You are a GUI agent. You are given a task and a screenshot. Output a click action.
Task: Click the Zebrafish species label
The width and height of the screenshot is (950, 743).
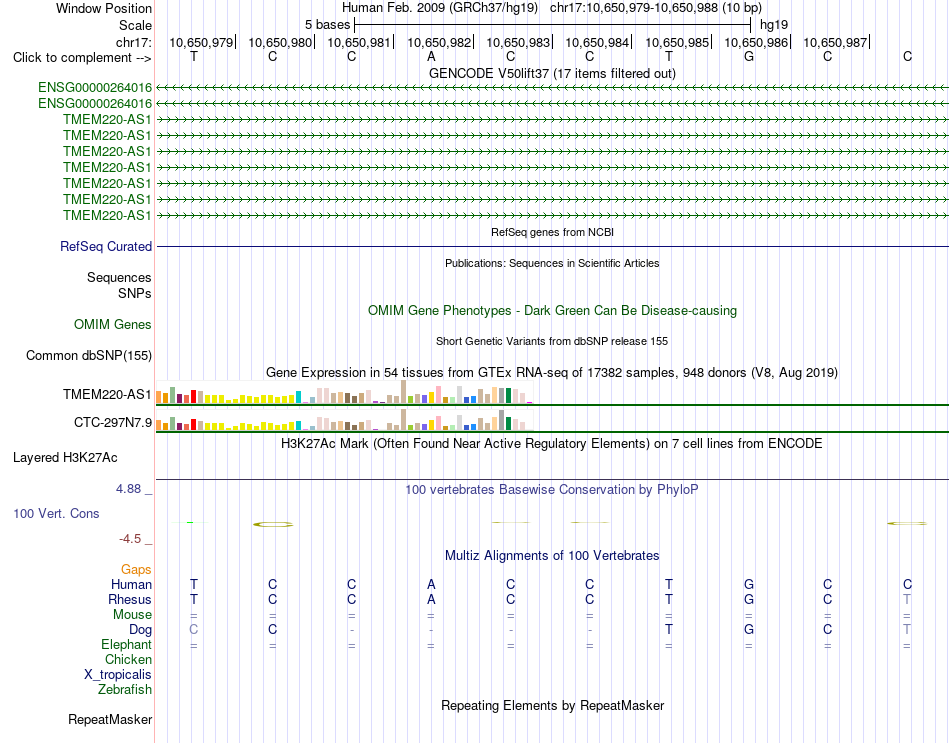(125, 690)
